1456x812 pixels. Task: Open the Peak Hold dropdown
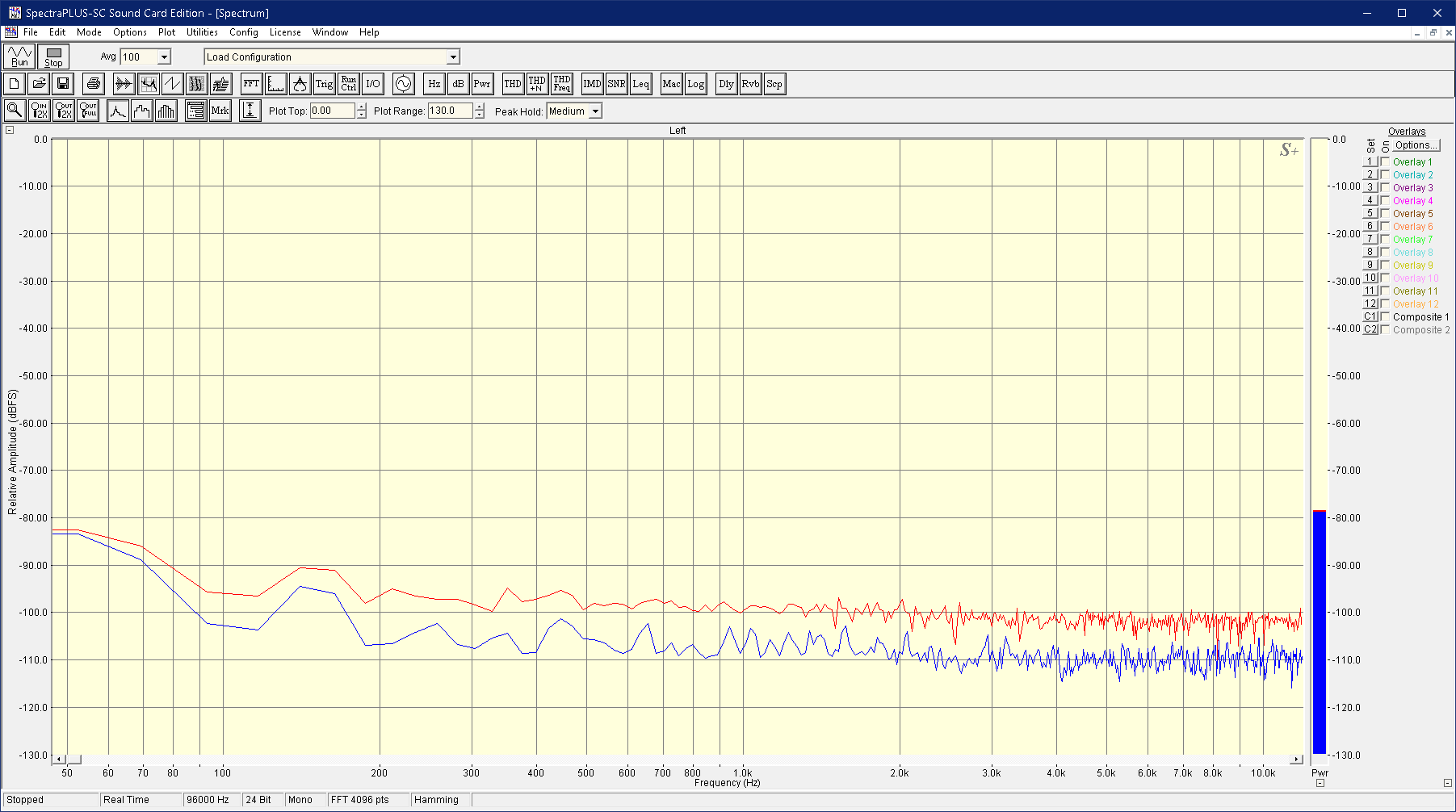tap(595, 111)
